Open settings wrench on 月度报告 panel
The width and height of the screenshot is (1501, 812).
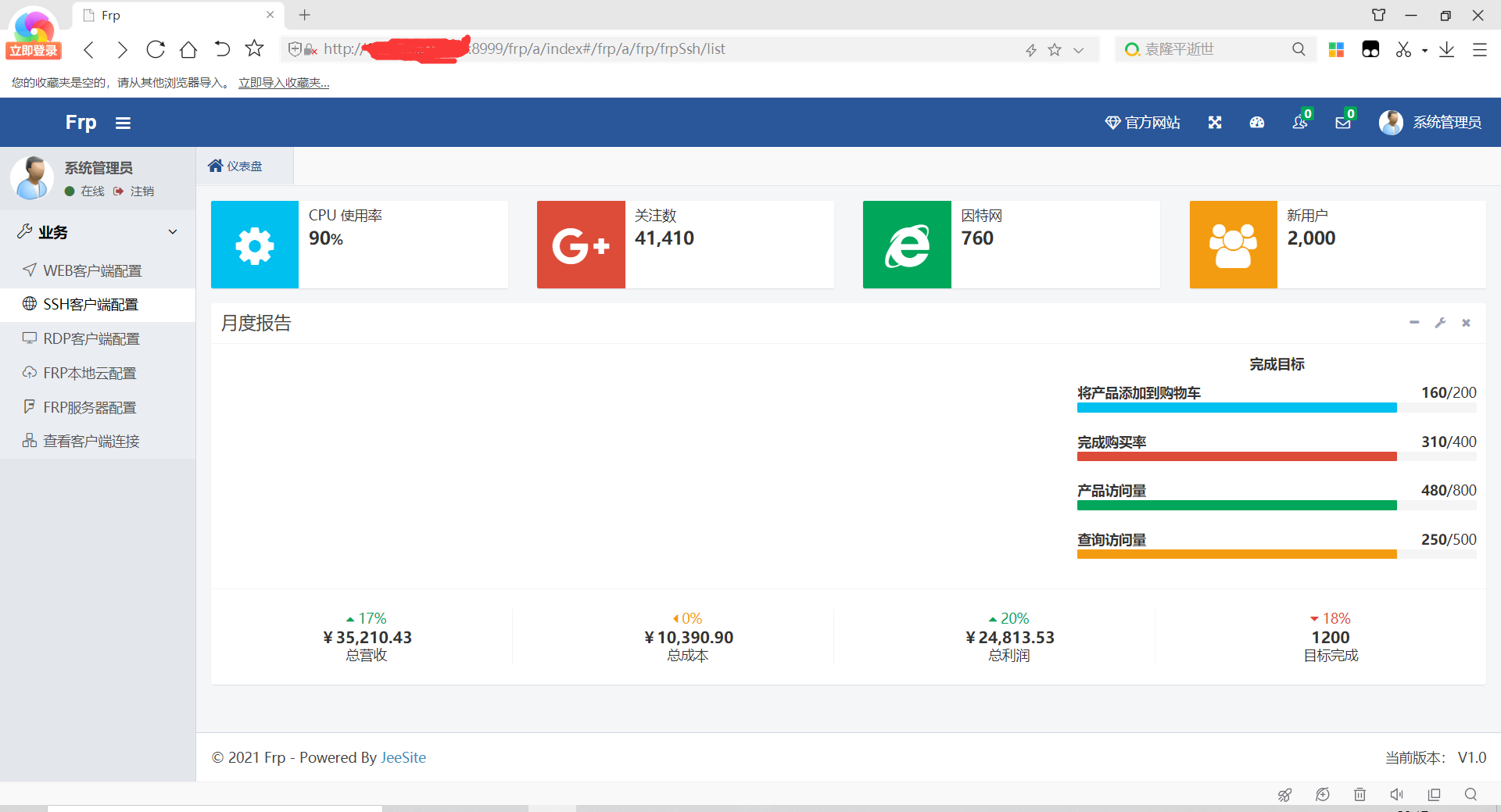tap(1441, 323)
